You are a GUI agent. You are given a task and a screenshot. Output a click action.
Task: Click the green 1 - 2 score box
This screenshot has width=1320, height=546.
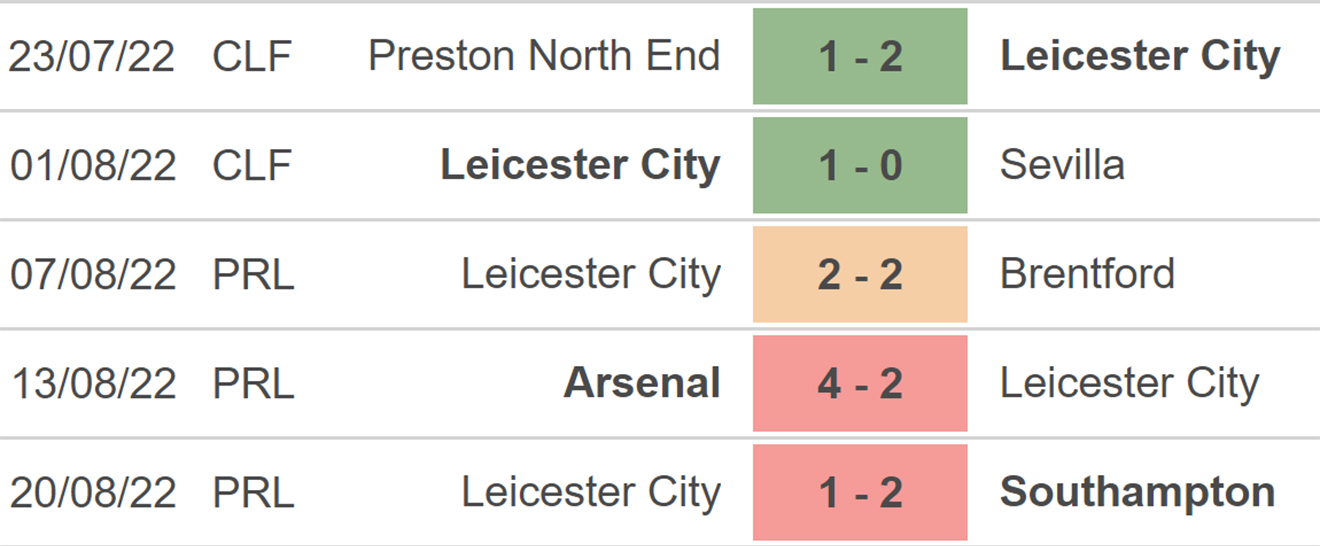(x=860, y=56)
